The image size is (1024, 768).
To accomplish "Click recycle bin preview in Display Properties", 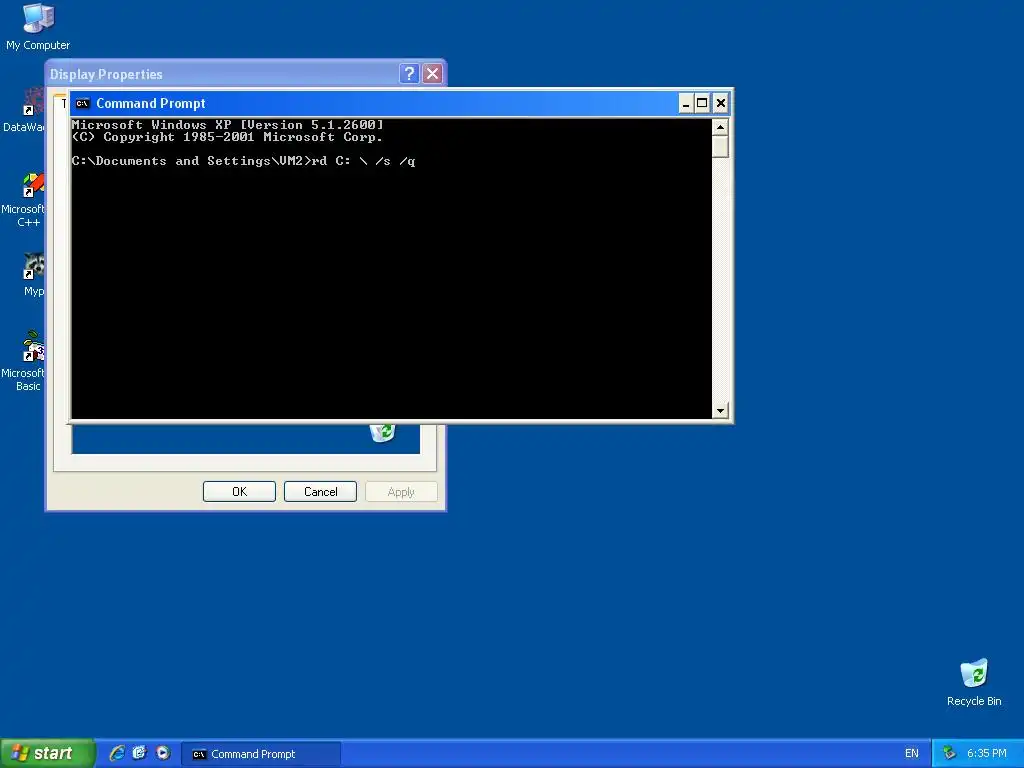I will tap(382, 432).
